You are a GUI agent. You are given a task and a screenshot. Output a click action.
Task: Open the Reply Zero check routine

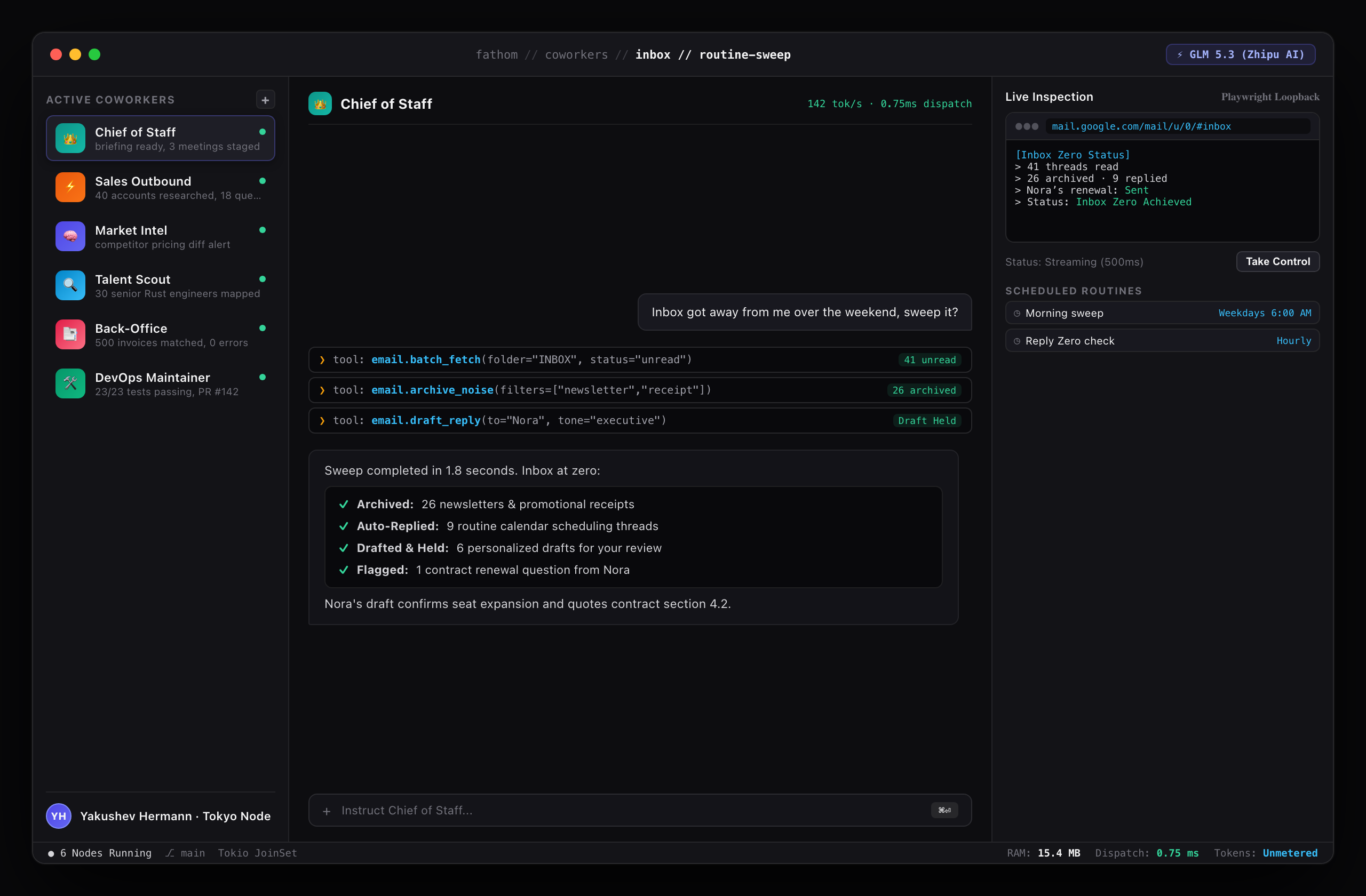pyautogui.click(x=1162, y=341)
